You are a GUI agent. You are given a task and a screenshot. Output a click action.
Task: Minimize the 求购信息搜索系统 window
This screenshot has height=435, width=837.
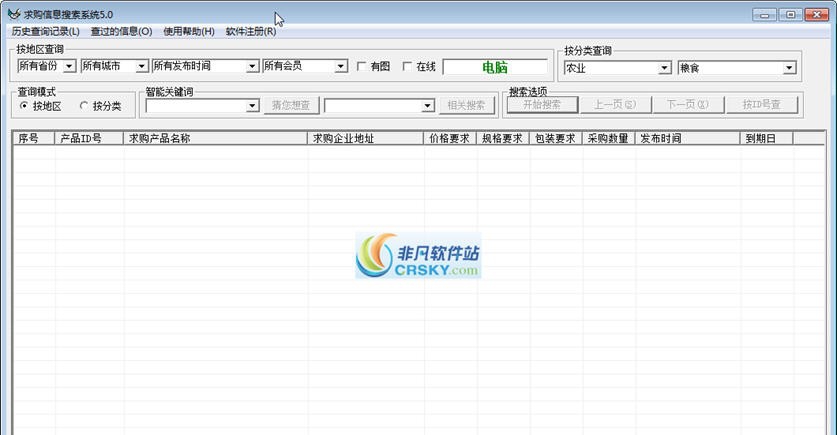point(764,14)
